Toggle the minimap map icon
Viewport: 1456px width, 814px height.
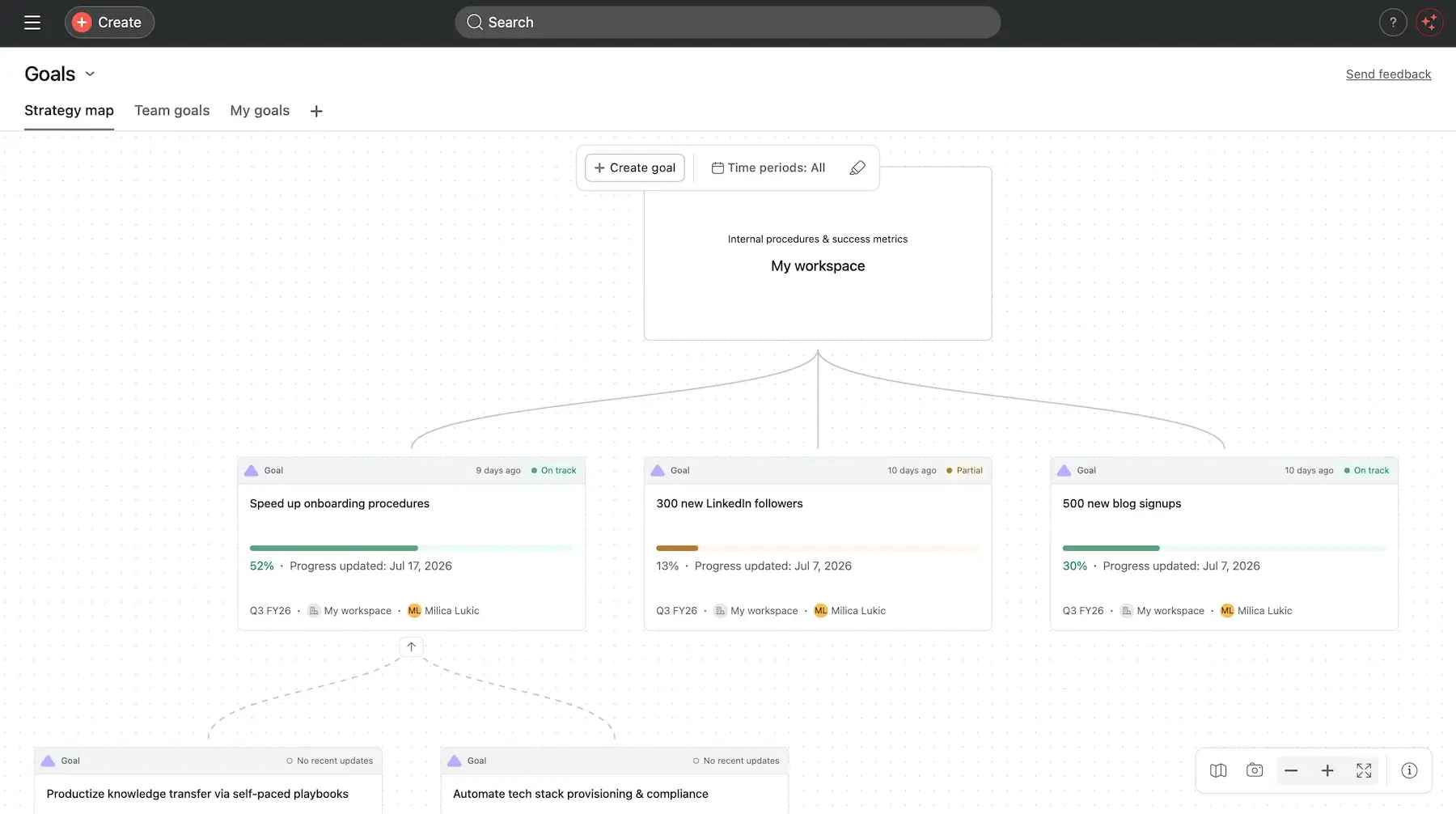click(x=1218, y=770)
